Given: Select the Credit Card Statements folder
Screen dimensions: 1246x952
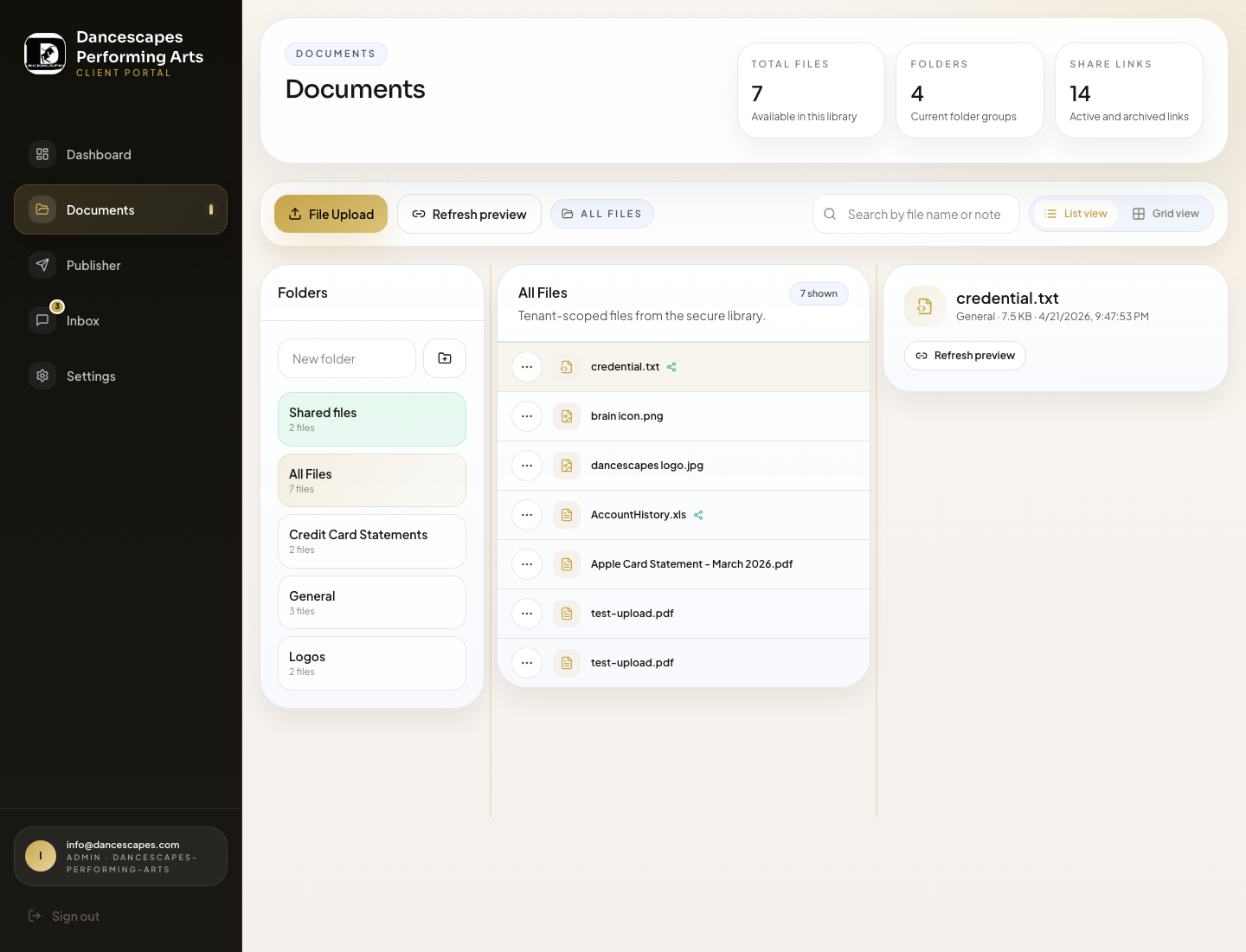Looking at the screenshot, I should 372,541.
